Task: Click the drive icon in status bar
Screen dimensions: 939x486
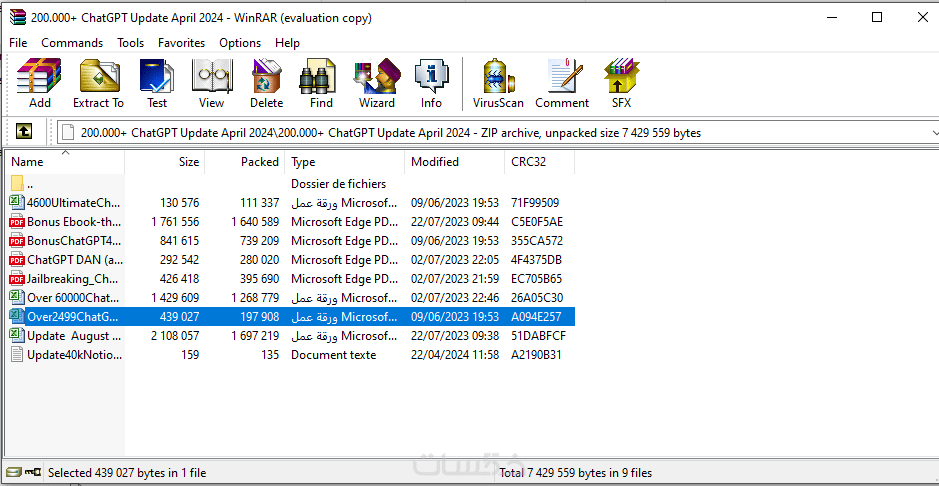Action: (13, 472)
